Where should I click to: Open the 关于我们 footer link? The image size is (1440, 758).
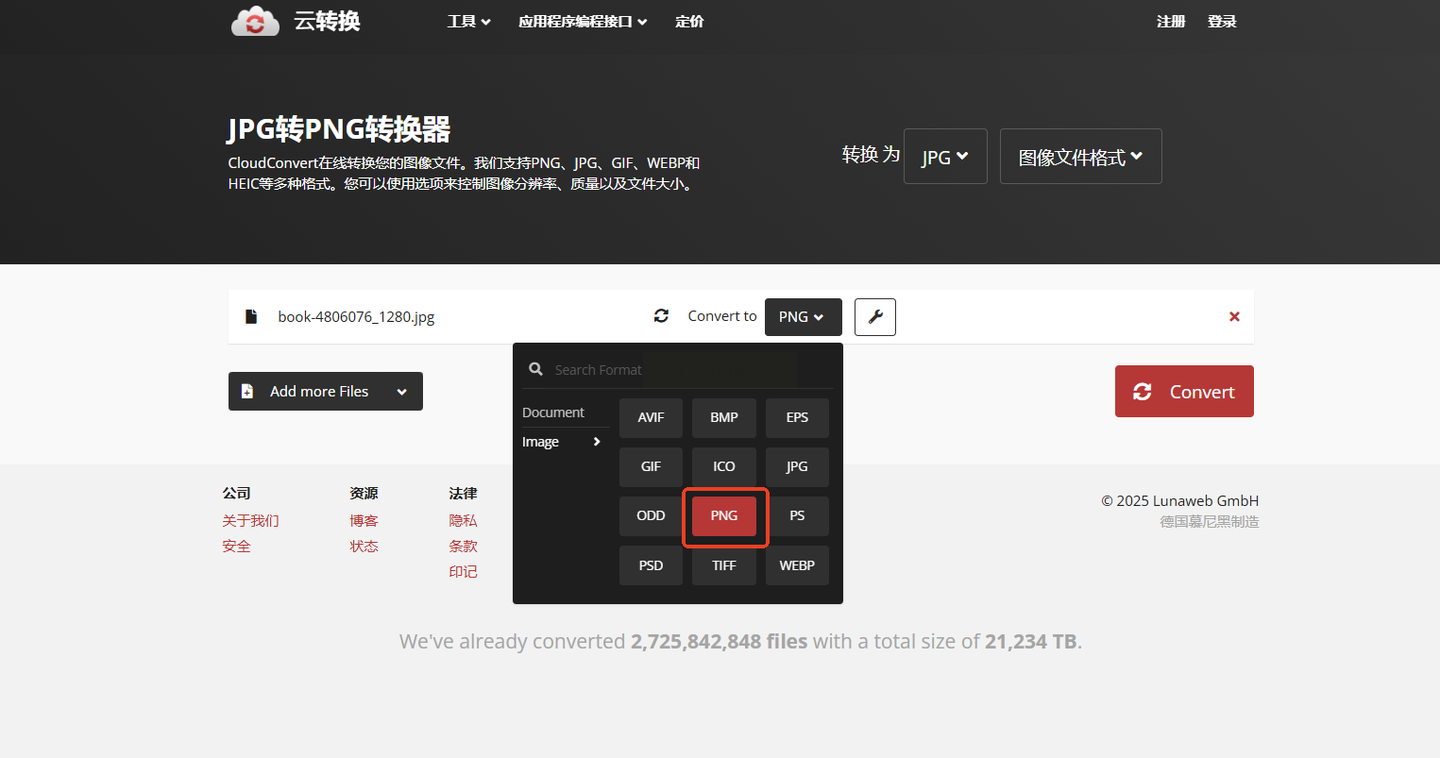click(x=251, y=521)
